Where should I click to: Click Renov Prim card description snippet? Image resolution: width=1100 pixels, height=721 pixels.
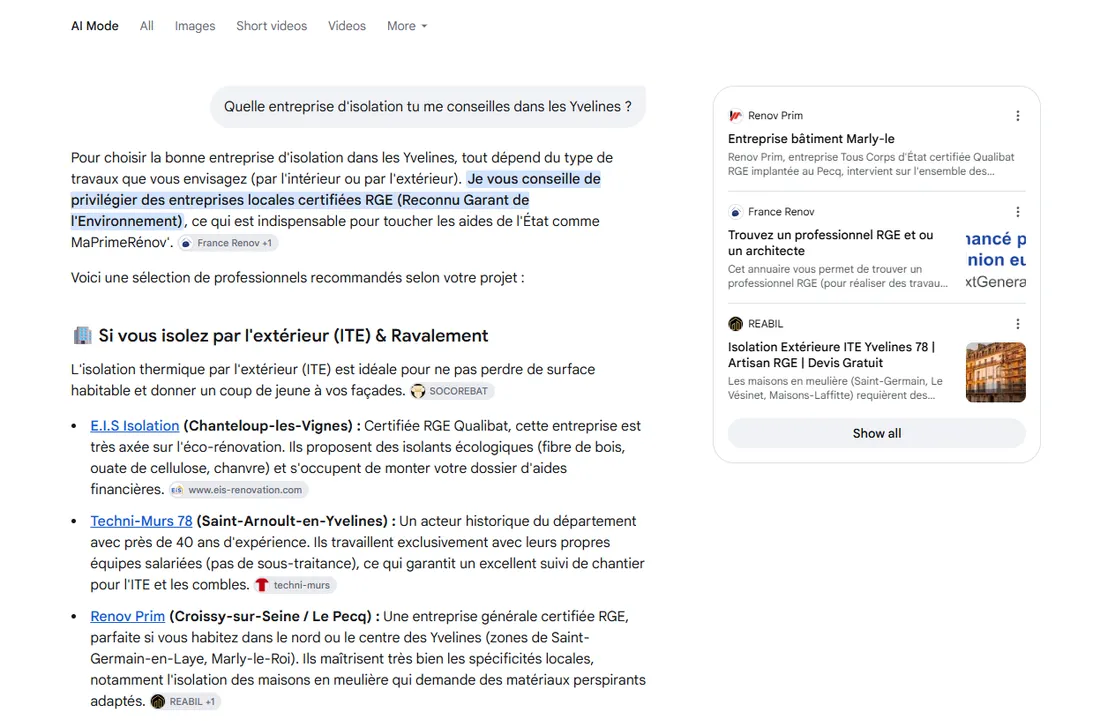pos(871,164)
